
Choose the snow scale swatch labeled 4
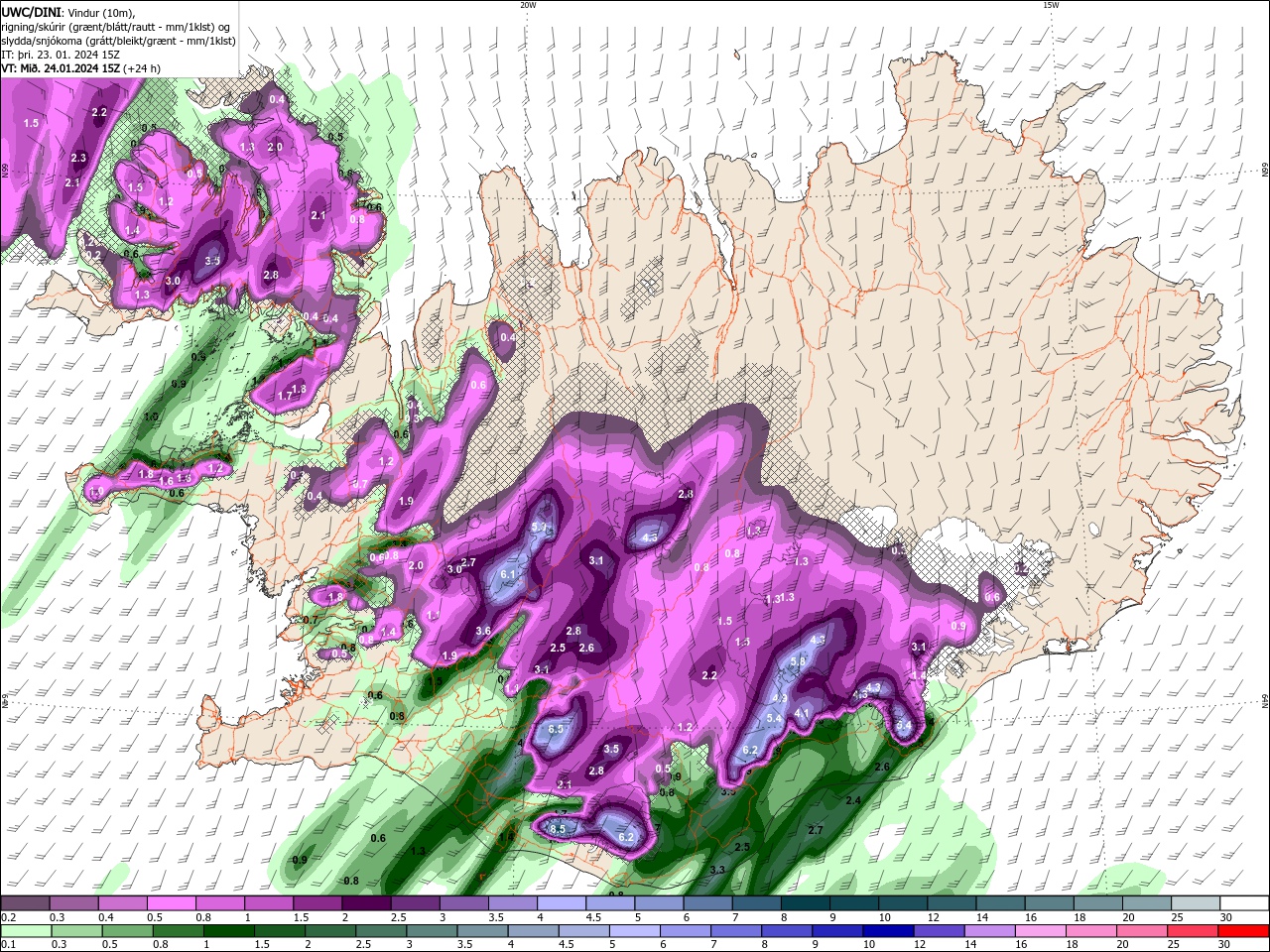pos(561,903)
